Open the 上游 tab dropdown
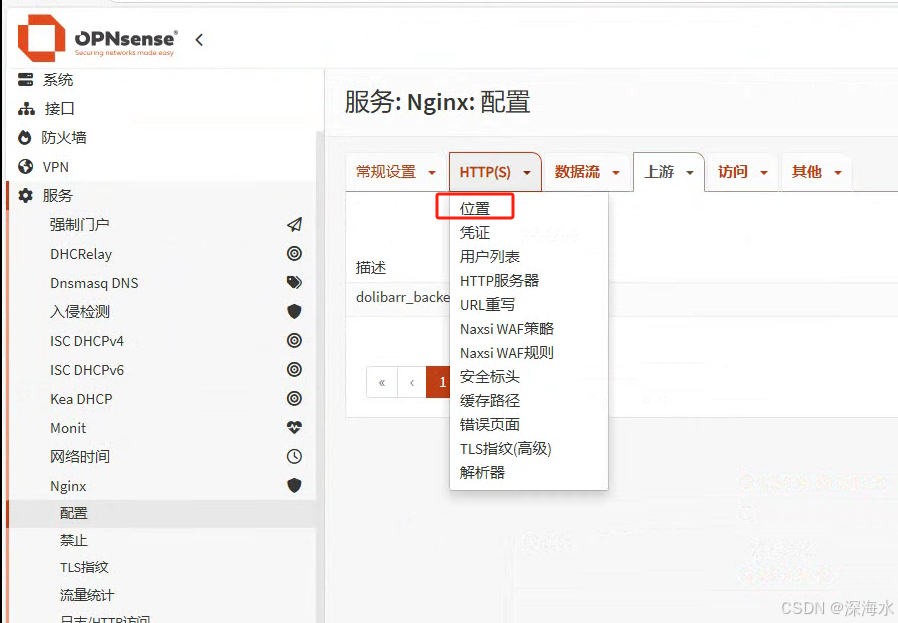The width and height of the screenshot is (898, 623). [x=669, y=172]
